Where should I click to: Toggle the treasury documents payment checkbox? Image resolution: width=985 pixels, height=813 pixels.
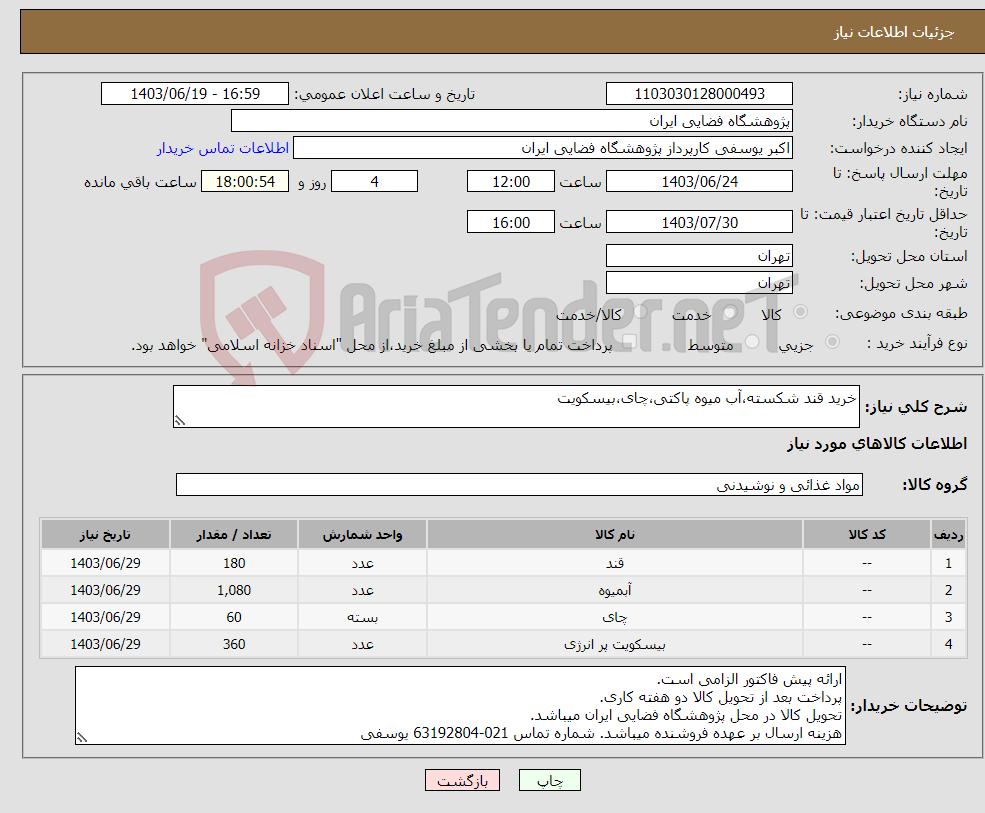coord(629,342)
